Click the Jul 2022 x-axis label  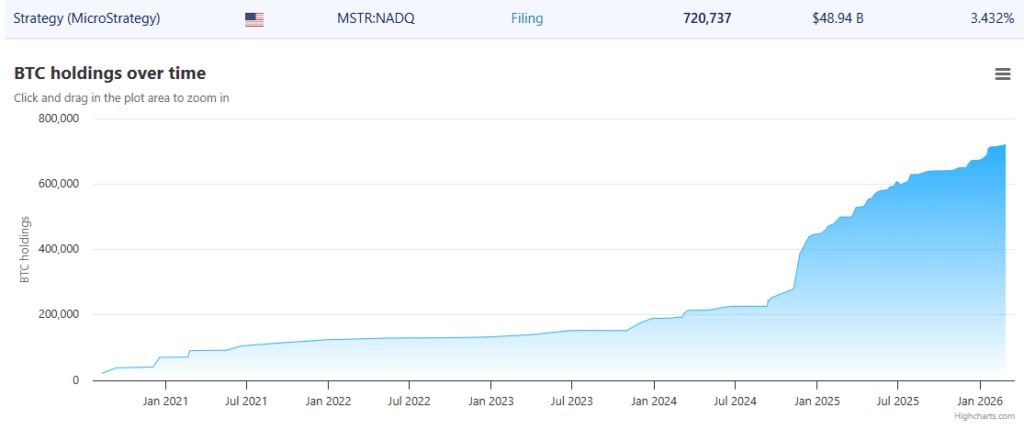click(408, 401)
